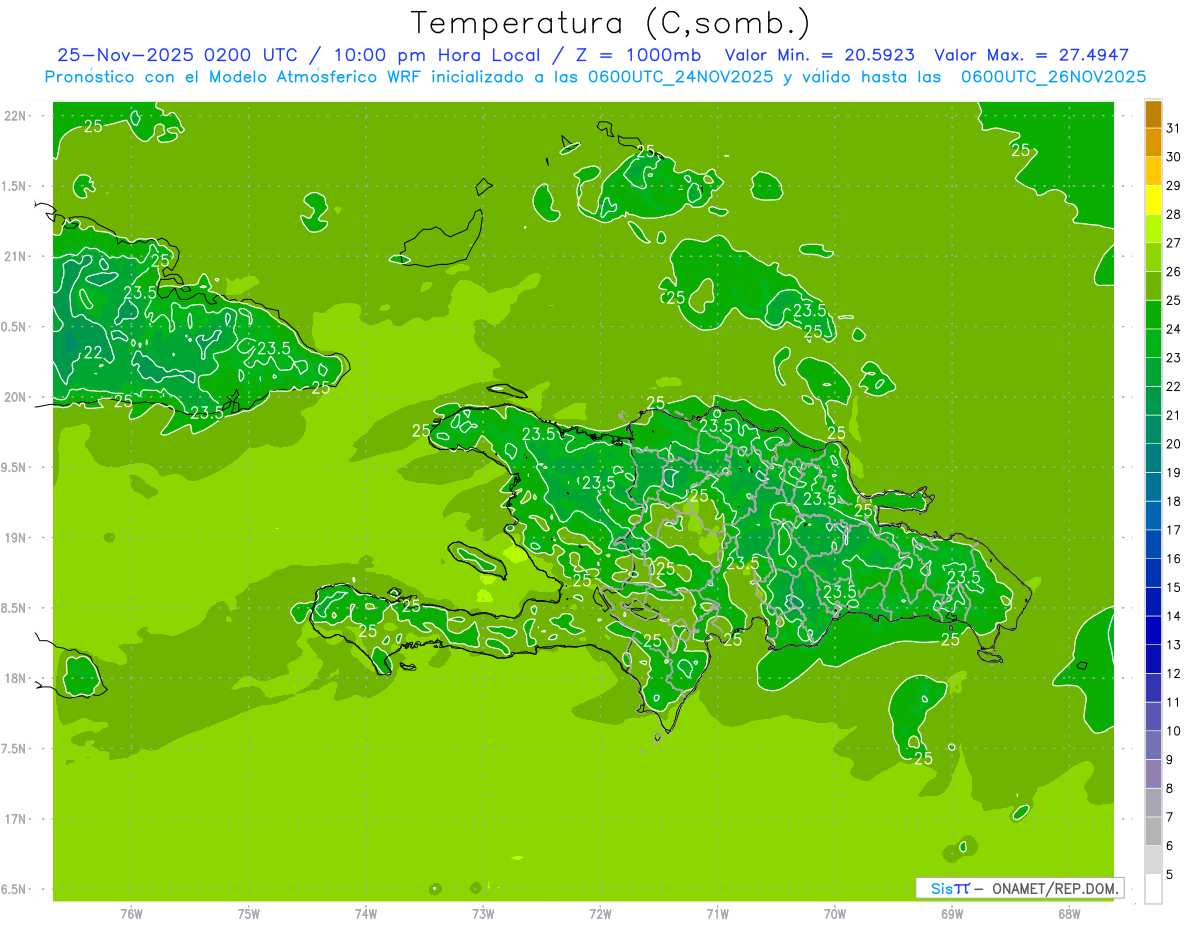Click the "21N" latitude axis label
The width and height of the screenshot is (1200, 927).
[15, 256]
